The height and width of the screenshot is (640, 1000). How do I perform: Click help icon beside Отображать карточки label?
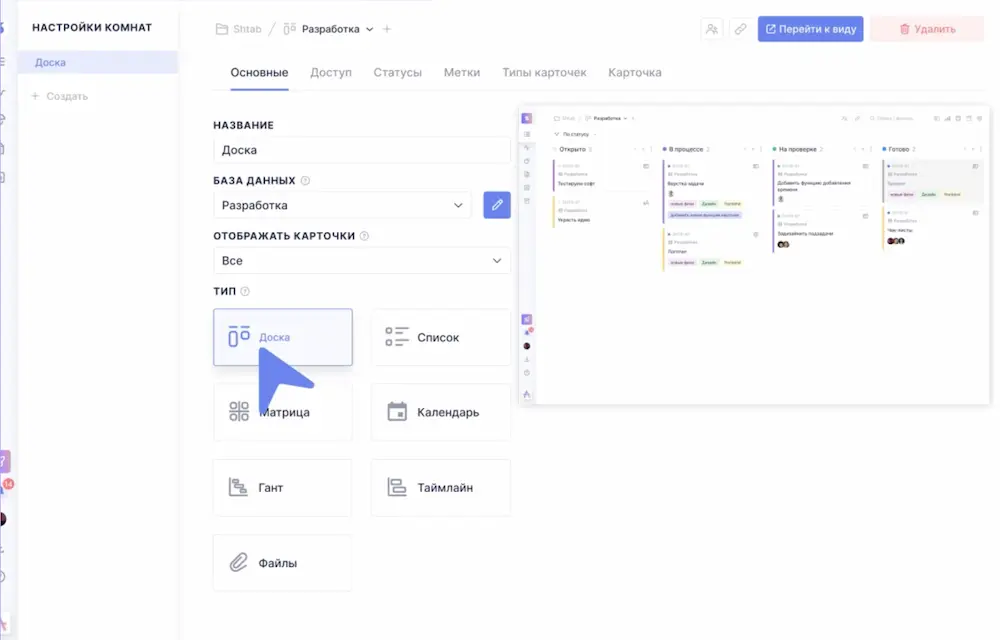click(x=365, y=236)
